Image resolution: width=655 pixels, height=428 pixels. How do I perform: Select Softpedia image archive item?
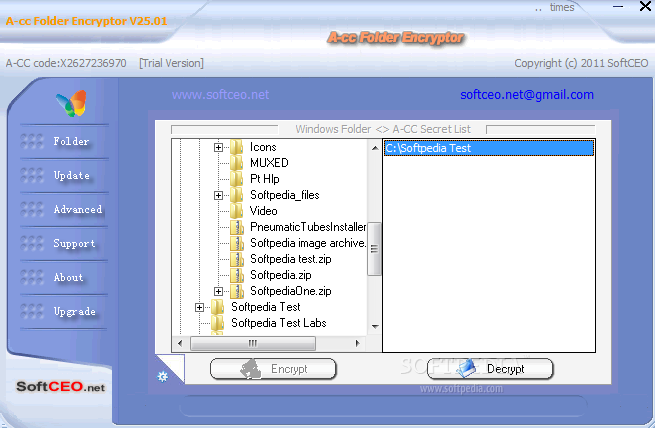[308, 243]
